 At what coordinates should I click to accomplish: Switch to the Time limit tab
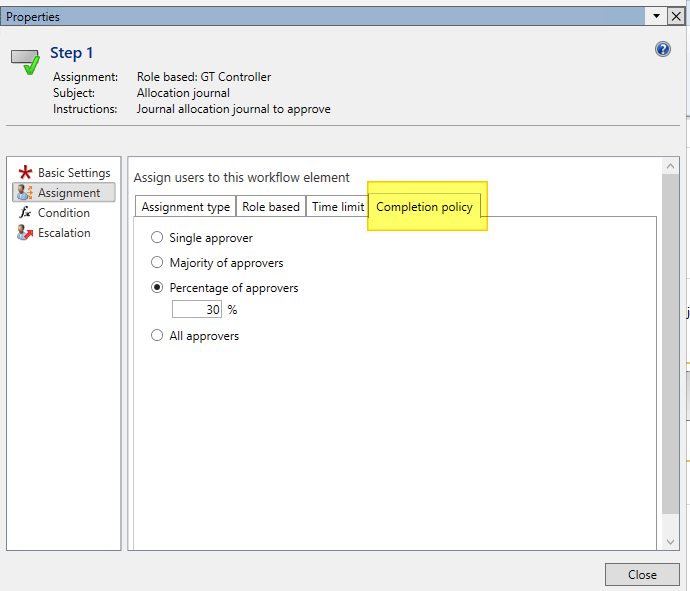pyautogui.click(x=337, y=207)
